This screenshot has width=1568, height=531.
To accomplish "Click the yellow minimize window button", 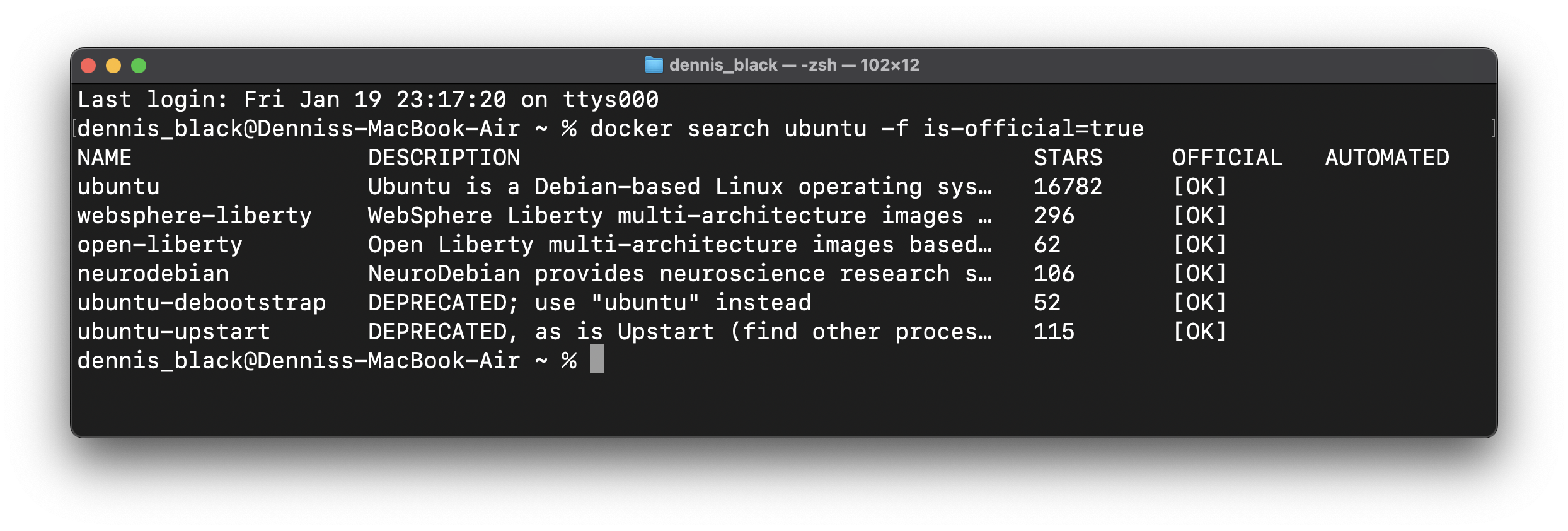I will [113, 66].
